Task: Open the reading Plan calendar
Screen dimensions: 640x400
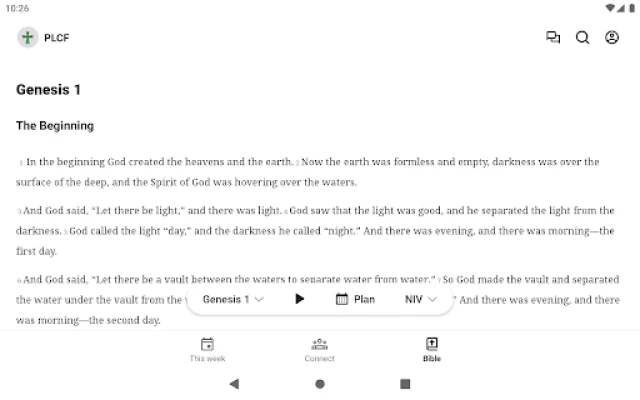Action: pos(355,299)
